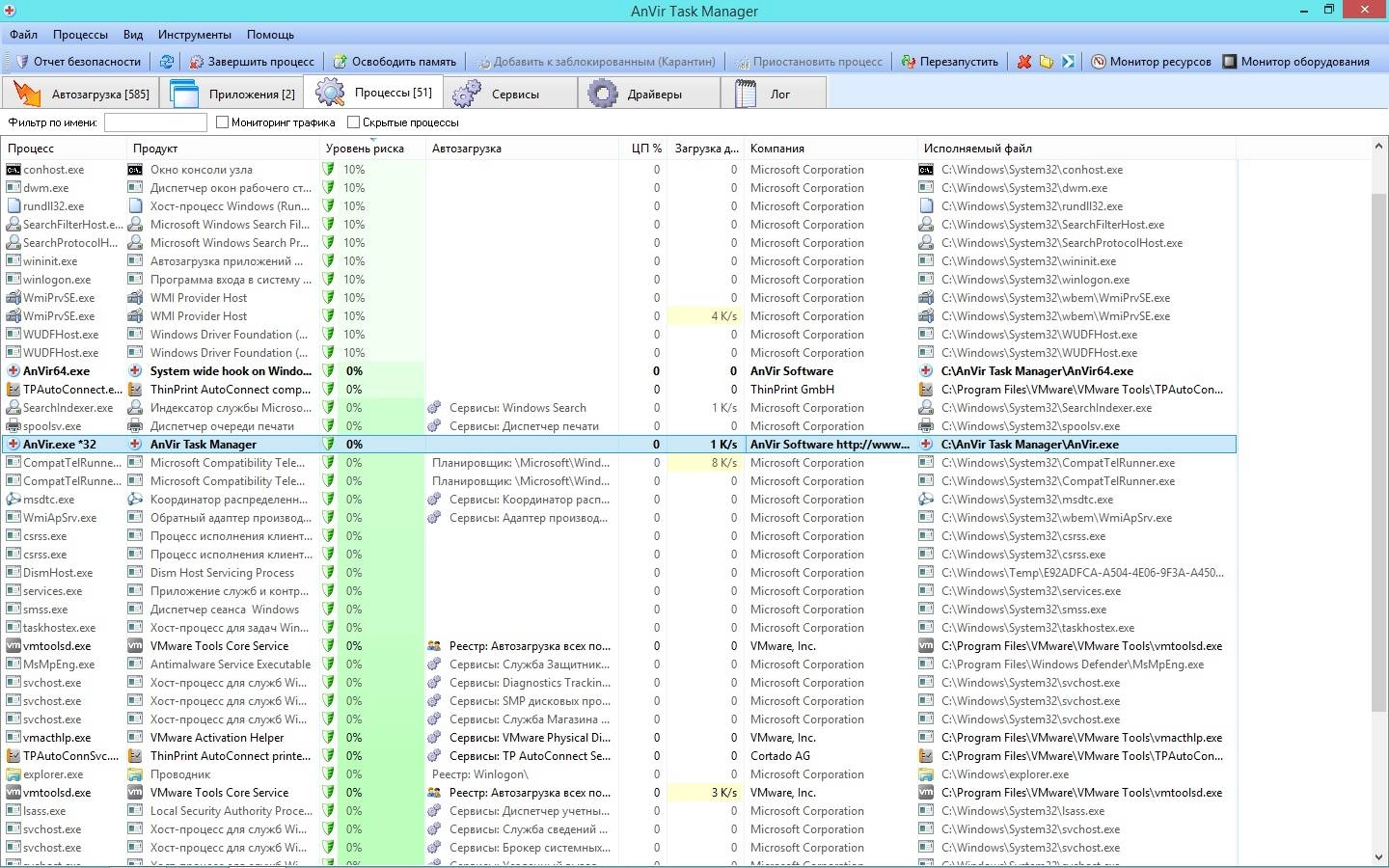
Task: Open the Инструменты menu
Action: pos(195,35)
